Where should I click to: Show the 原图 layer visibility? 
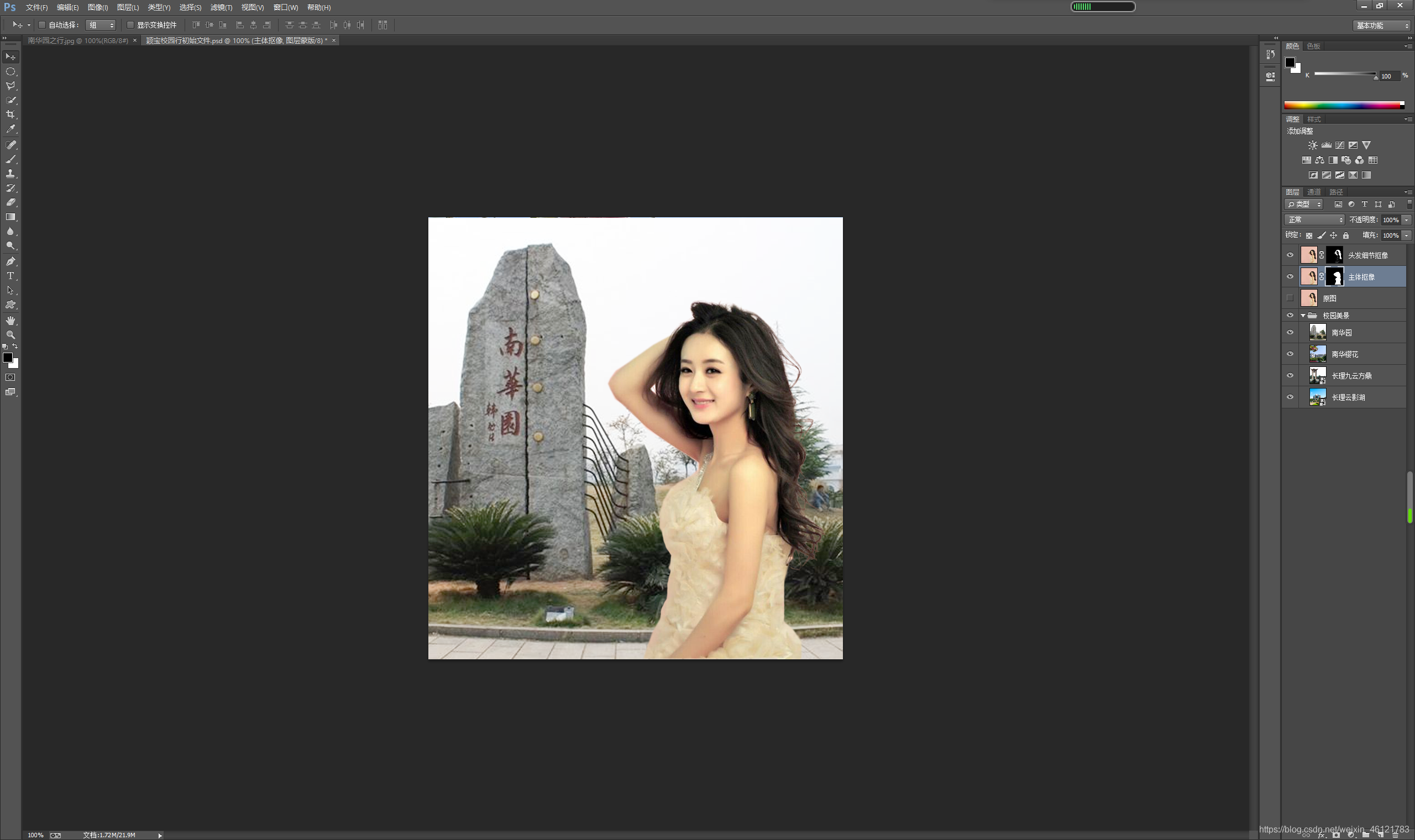(1290, 298)
